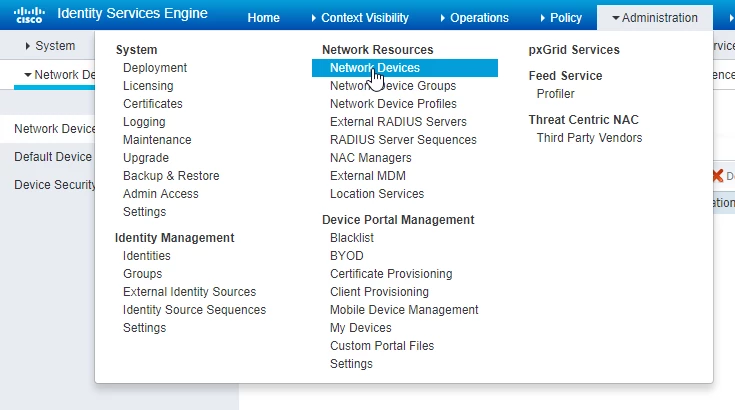This screenshot has width=735, height=410.
Task: Click the Cisco logo icon
Action: coord(29,15)
